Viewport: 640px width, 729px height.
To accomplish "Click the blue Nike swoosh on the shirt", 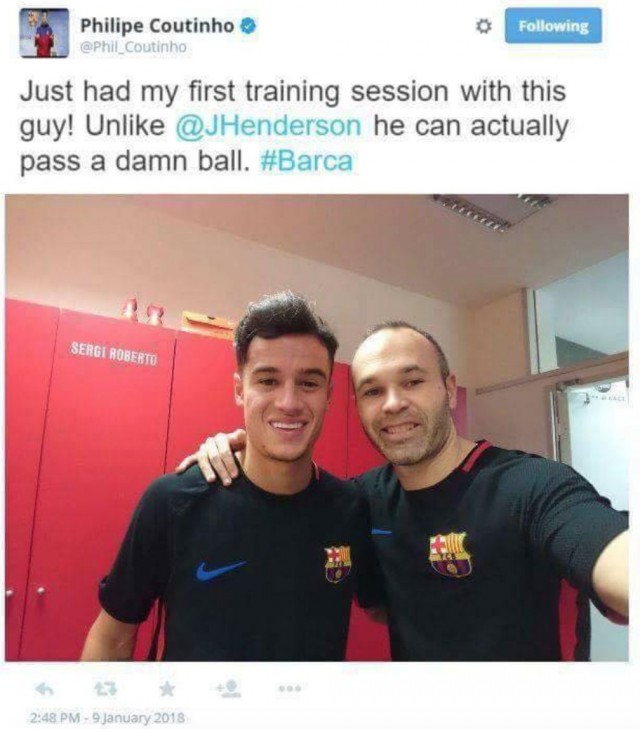I will point(220,570).
